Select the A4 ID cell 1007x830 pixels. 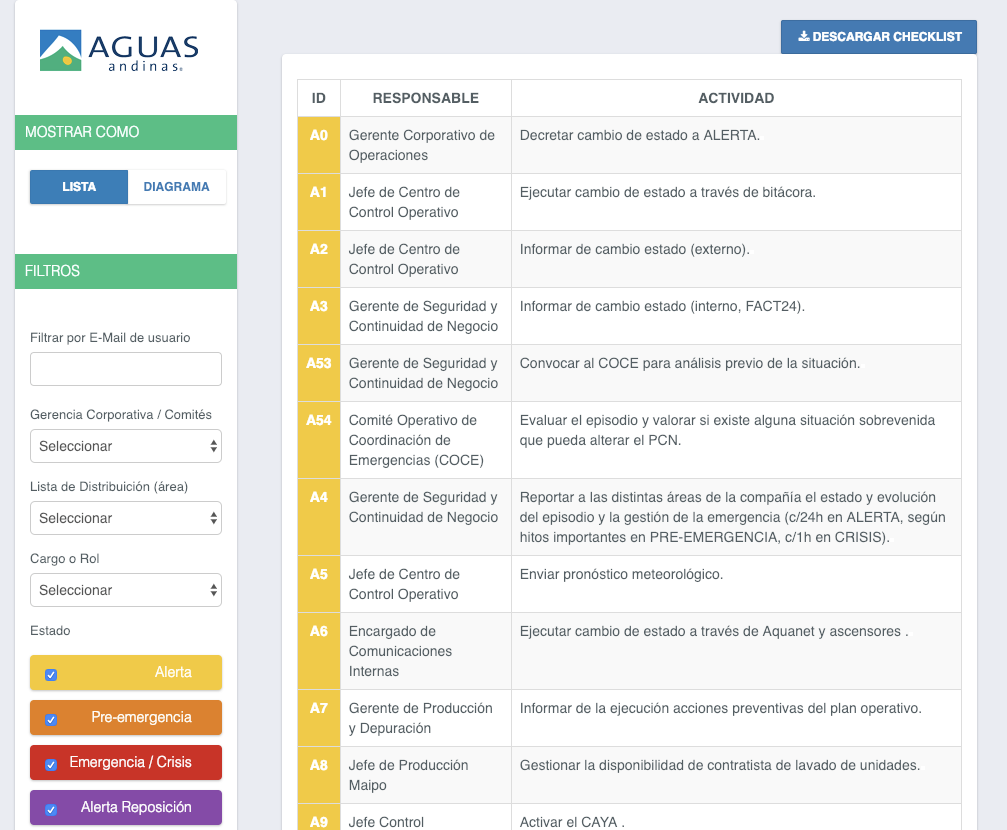(x=319, y=517)
